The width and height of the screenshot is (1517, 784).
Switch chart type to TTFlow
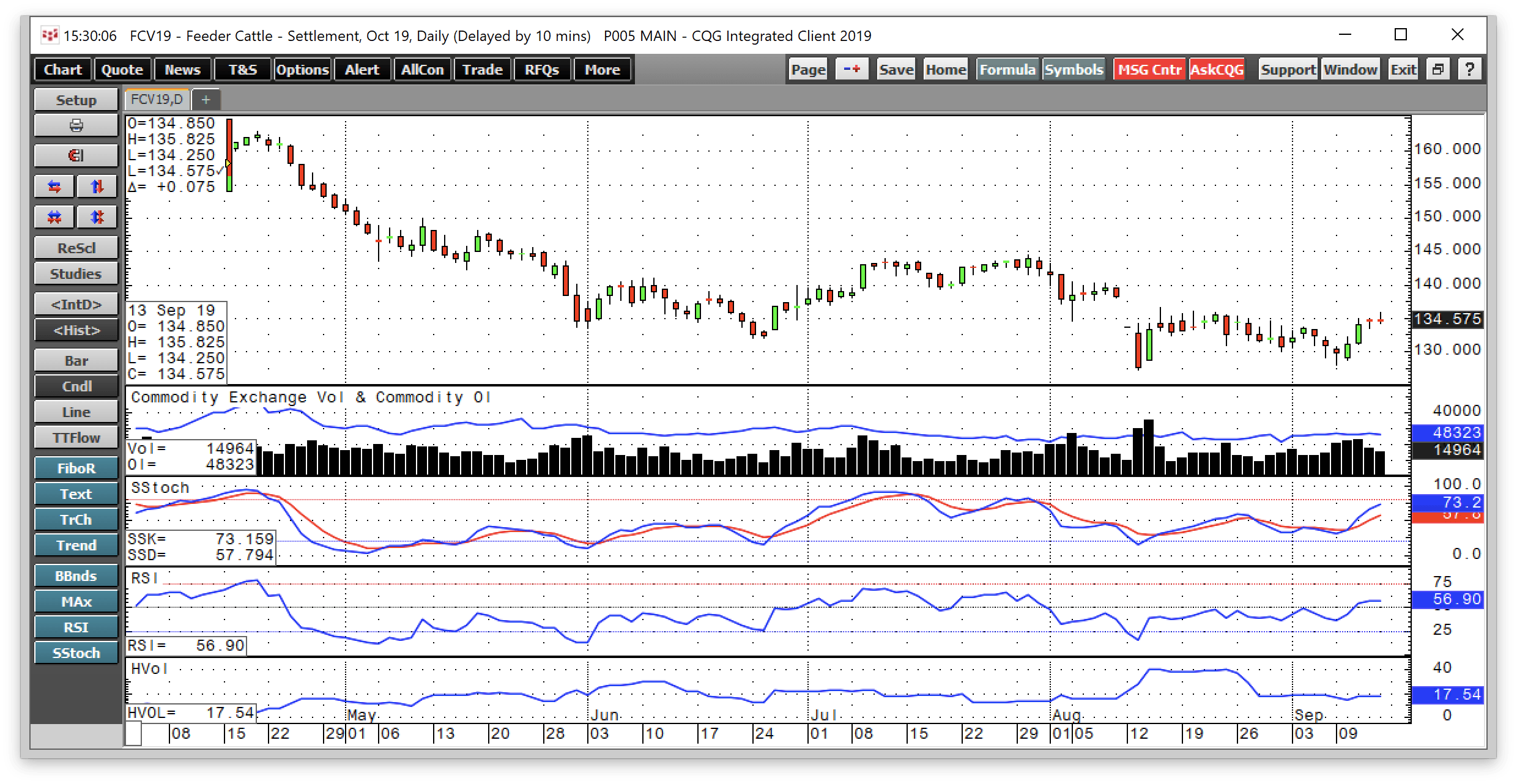76,438
